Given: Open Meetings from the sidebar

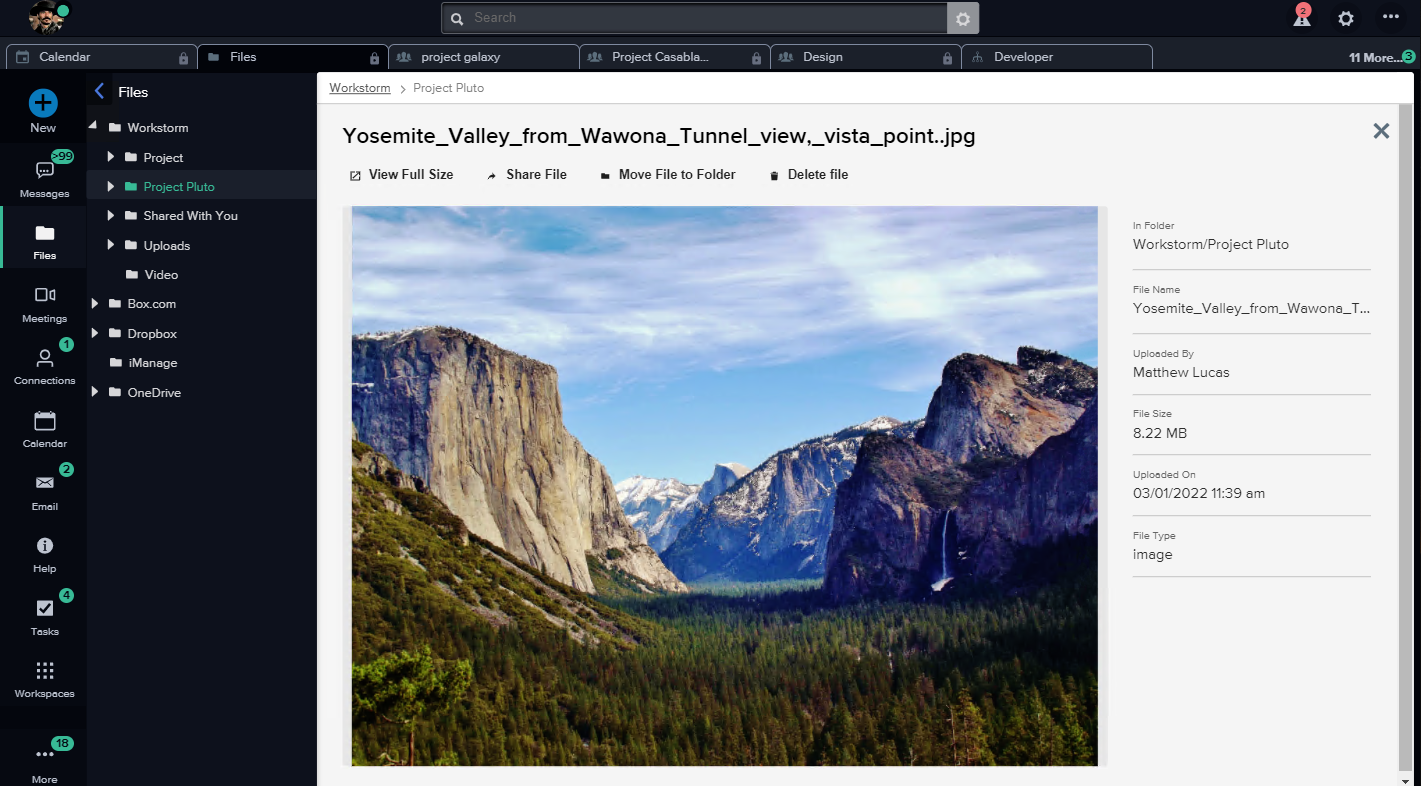Looking at the screenshot, I should tap(44, 295).
